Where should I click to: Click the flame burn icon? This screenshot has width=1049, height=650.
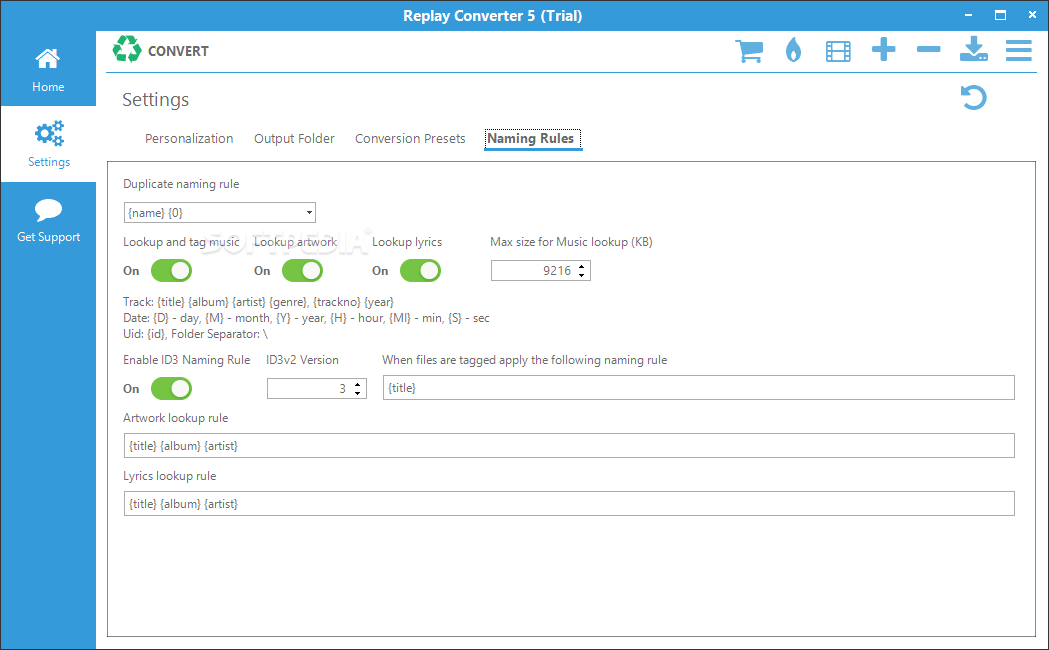pyautogui.click(x=793, y=51)
